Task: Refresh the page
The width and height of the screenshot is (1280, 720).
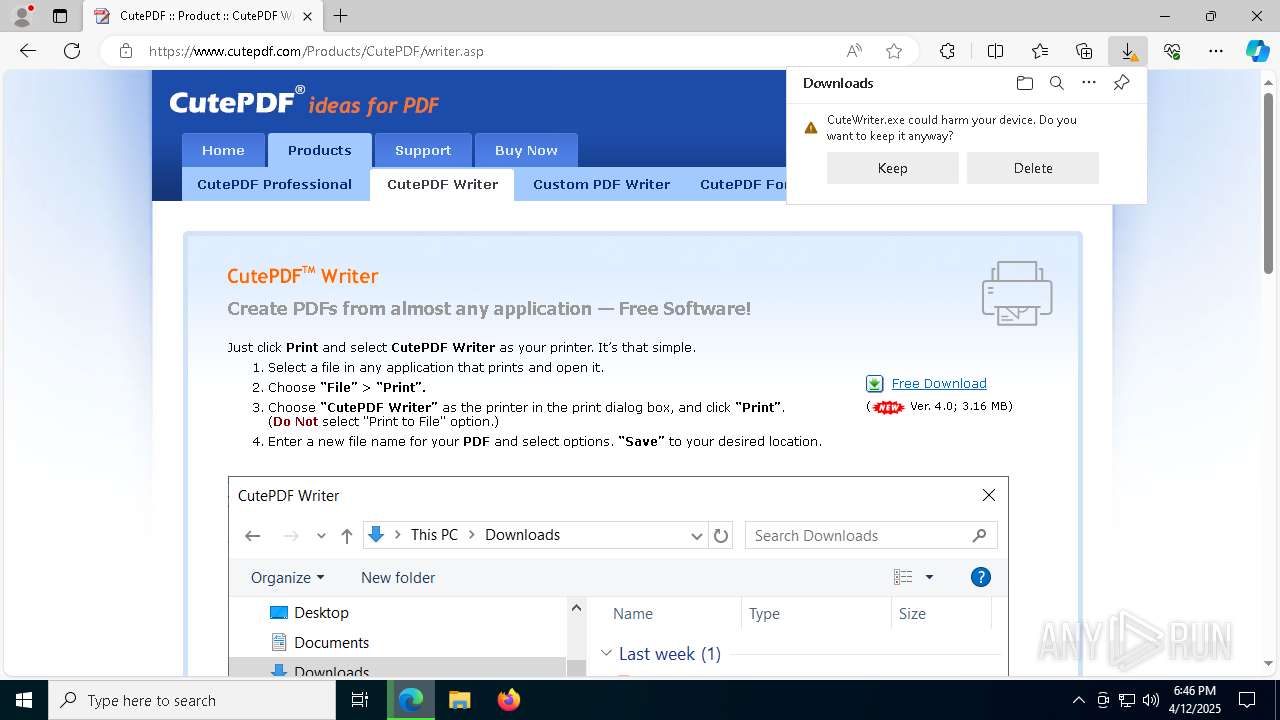Action: click(72, 51)
